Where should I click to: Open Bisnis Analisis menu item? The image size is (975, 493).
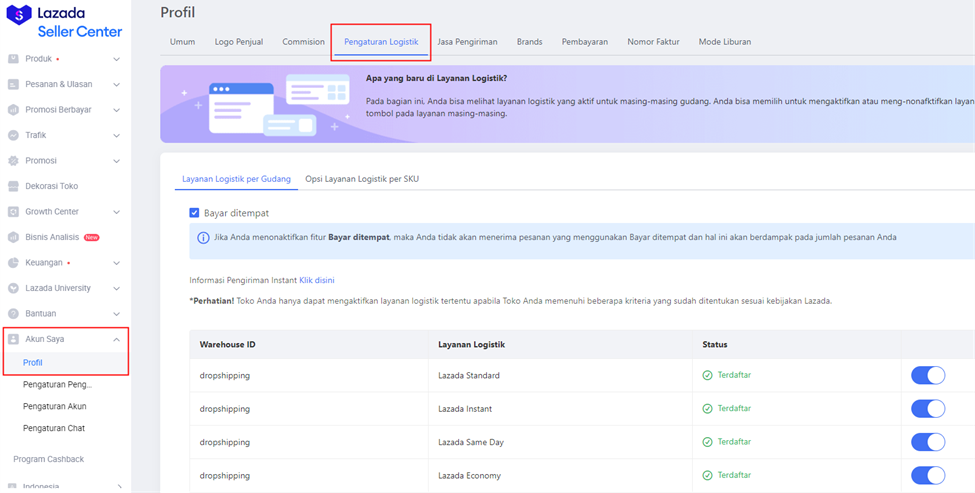click(x=52, y=237)
